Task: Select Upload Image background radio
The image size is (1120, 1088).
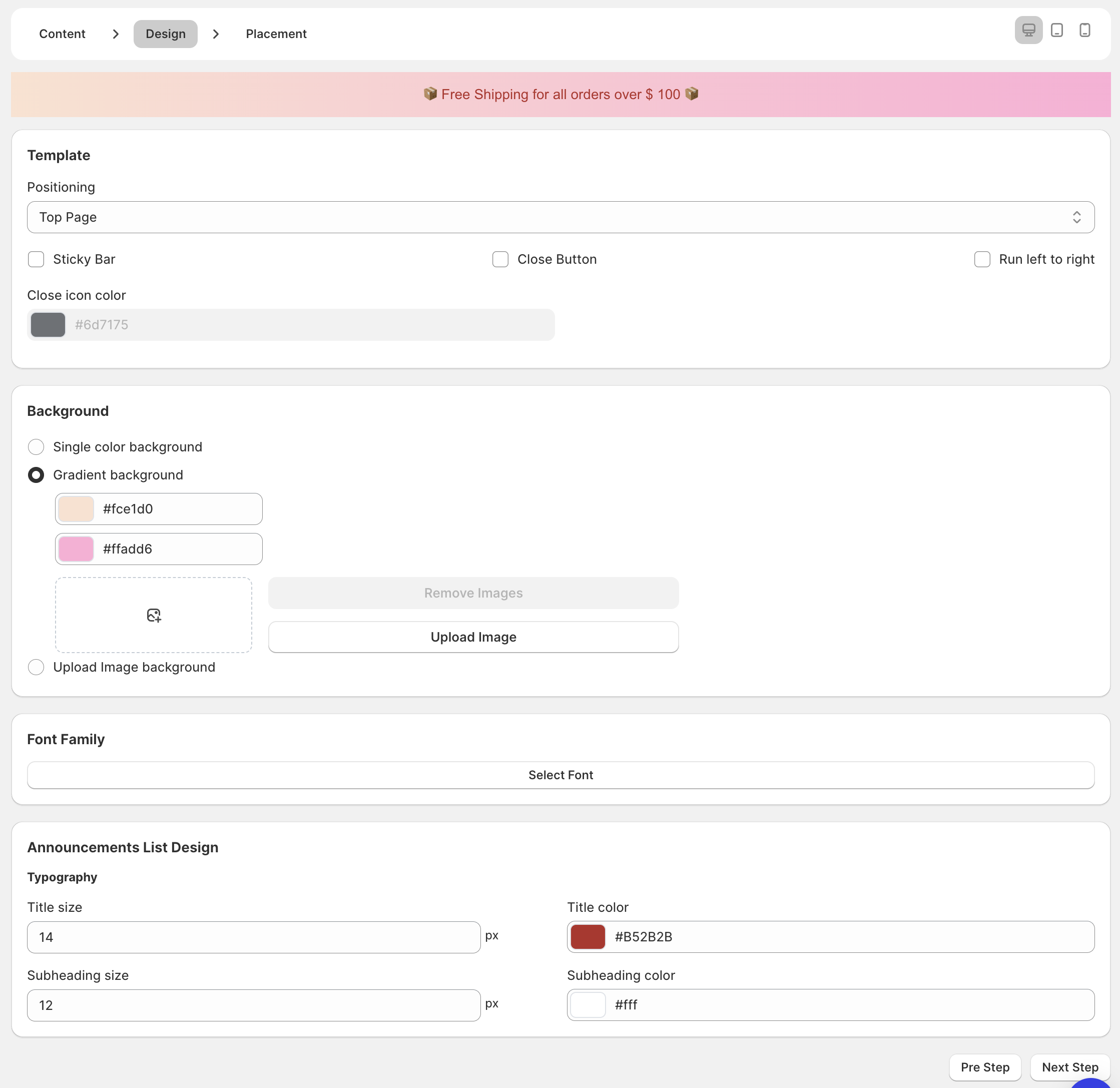Action: (x=36, y=667)
